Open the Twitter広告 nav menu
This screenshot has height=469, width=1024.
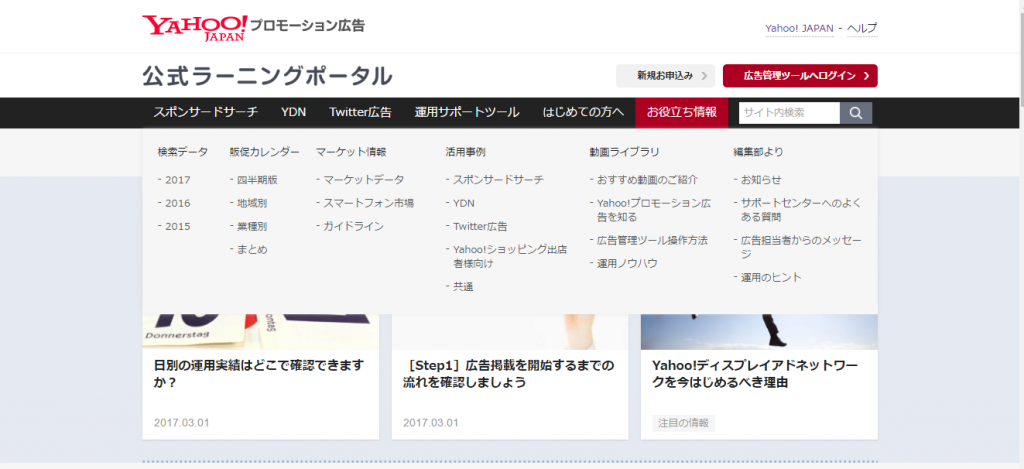pyautogui.click(x=360, y=112)
